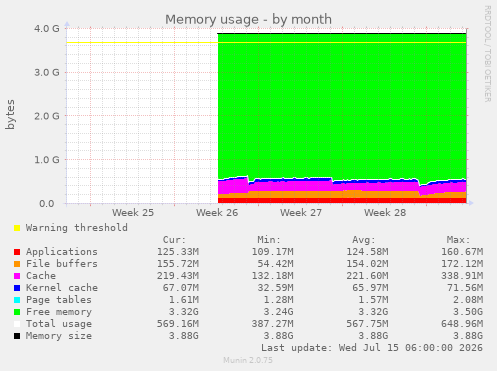This screenshot has height=371, width=497.
Task: Click the '4.0 G' y-axis label
Action: click(x=47, y=29)
